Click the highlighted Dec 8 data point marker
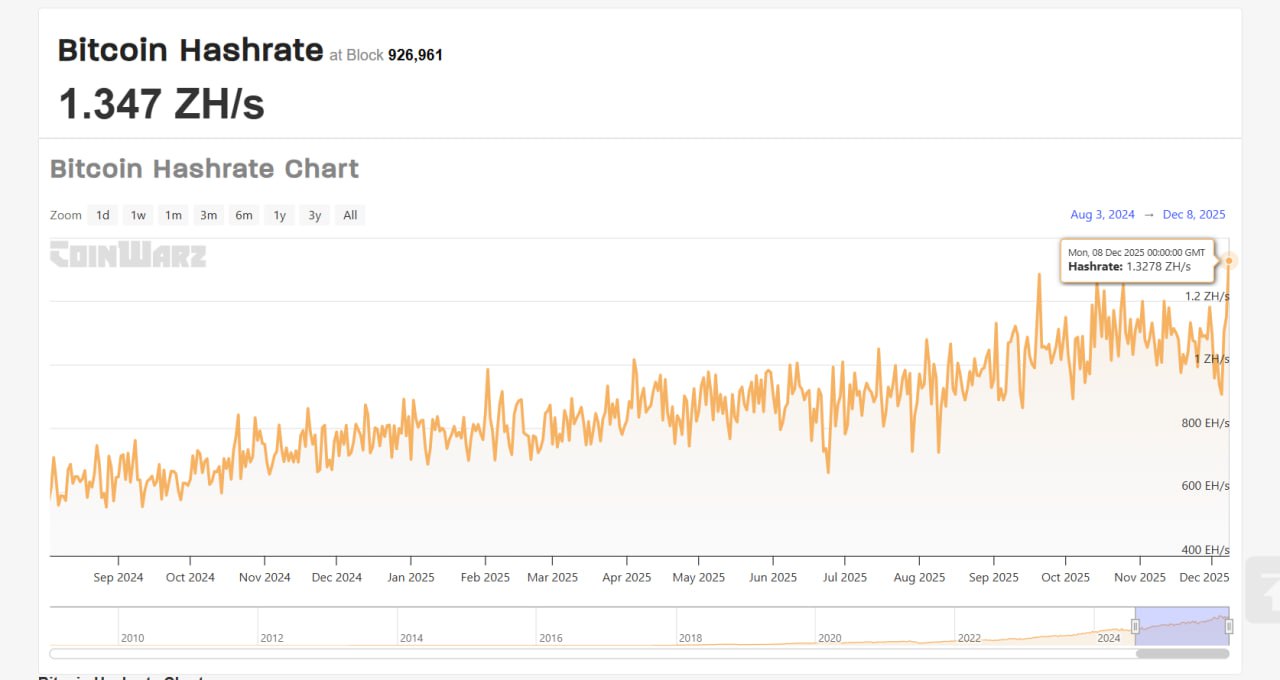Viewport: 1280px width, 680px height. point(1230,261)
